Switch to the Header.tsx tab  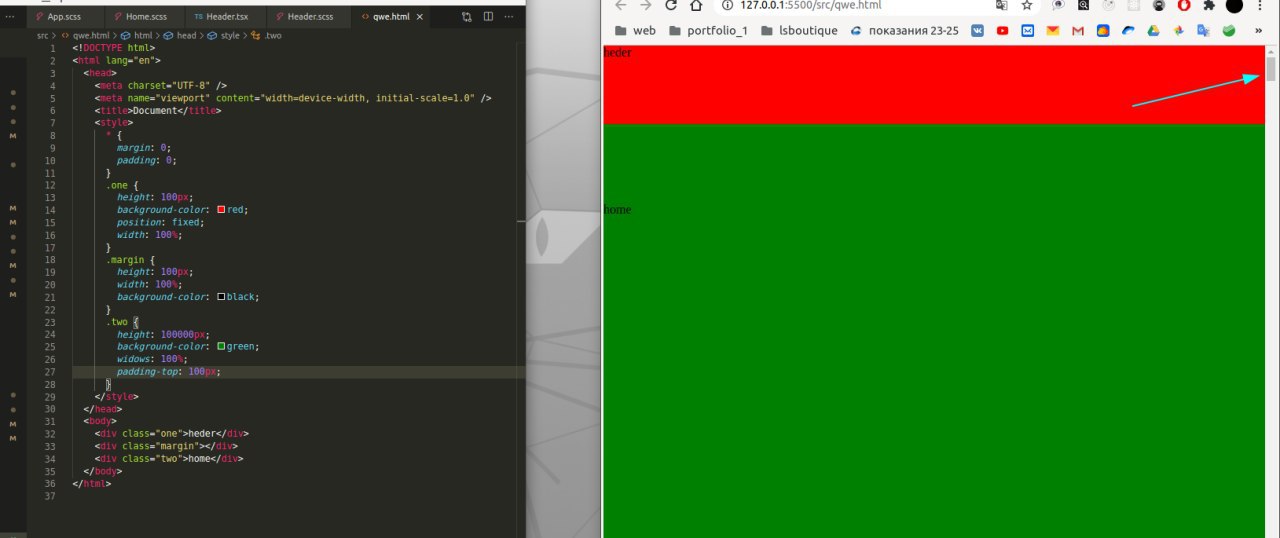[226, 17]
